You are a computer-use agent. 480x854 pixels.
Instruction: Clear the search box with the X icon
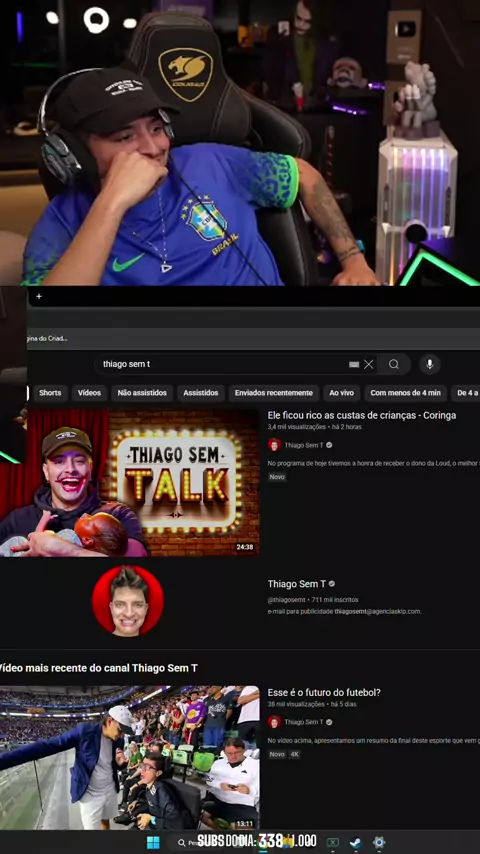(x=369, y=364)
